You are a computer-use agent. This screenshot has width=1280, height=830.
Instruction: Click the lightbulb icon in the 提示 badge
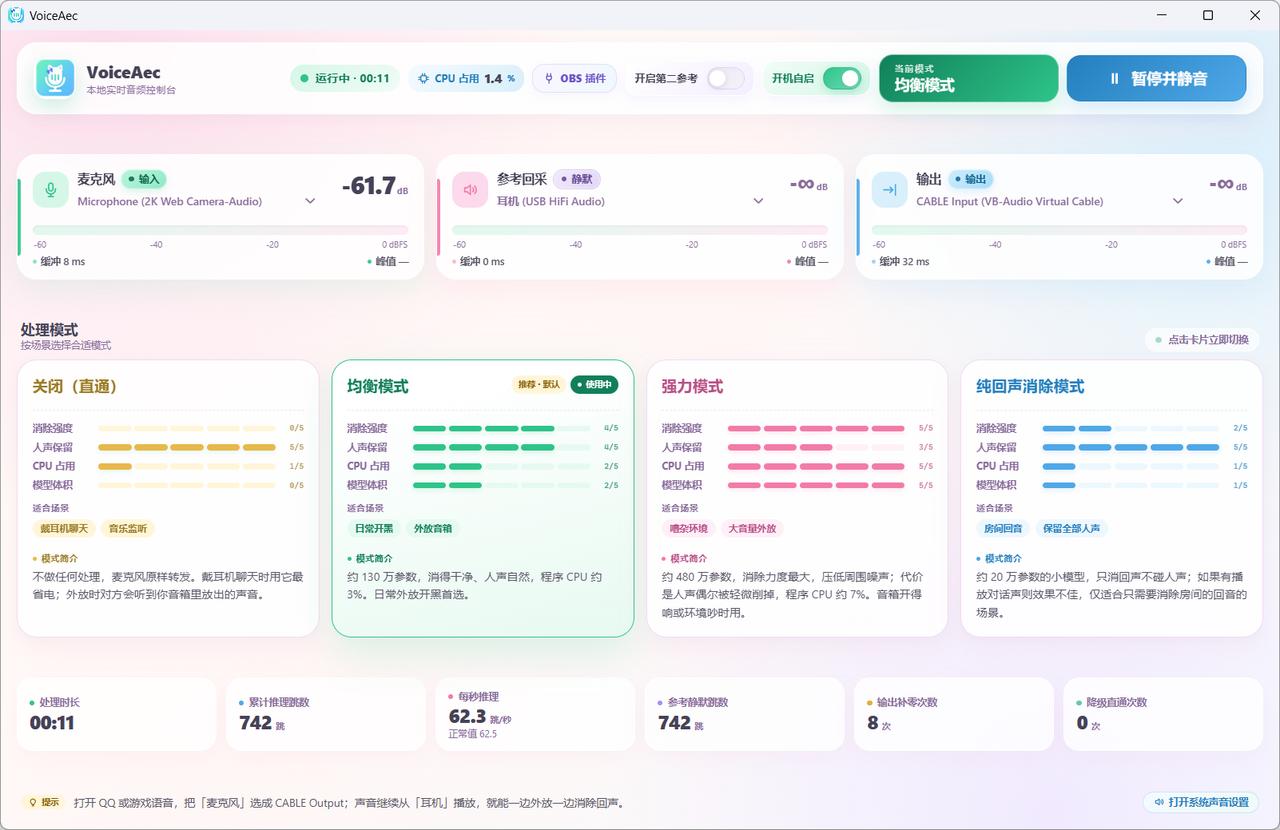point(32,802)
